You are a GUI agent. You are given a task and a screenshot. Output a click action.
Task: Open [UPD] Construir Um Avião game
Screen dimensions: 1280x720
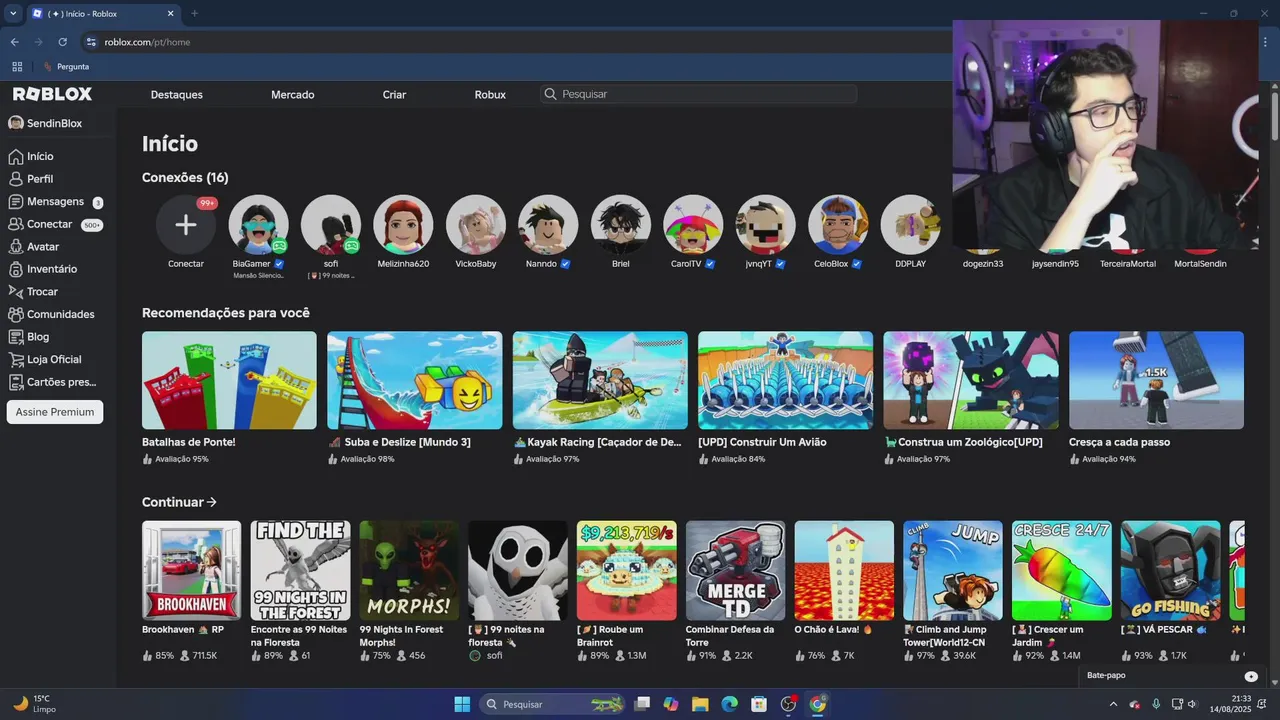(x=785, y=380)
